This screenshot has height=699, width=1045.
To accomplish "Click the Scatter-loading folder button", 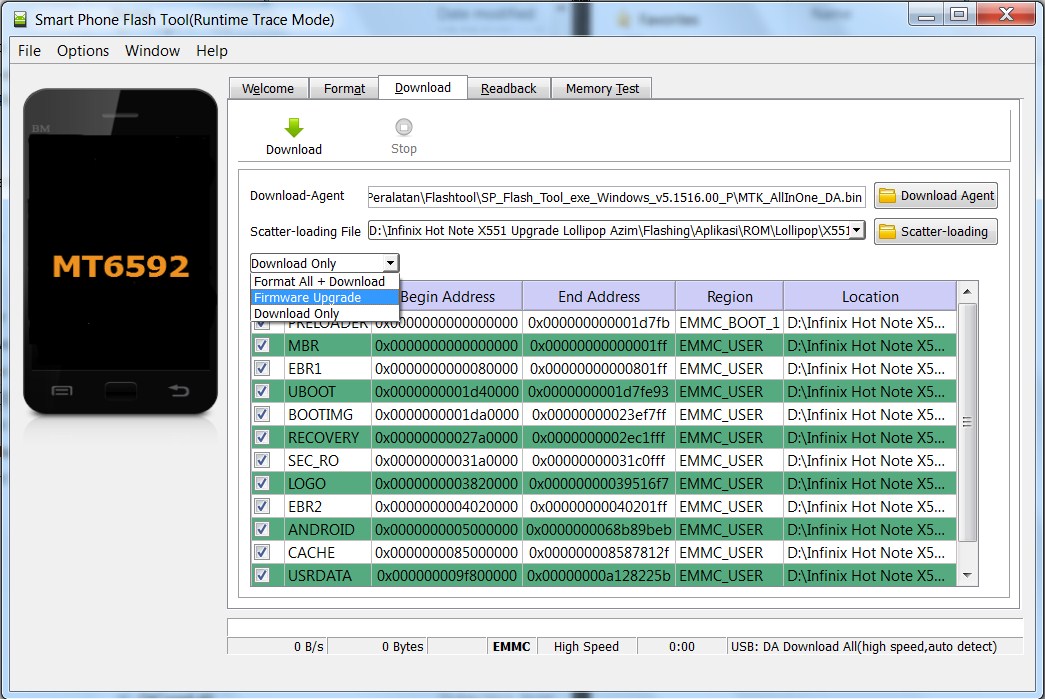I will pyautogui.click(x=936, y=232).
